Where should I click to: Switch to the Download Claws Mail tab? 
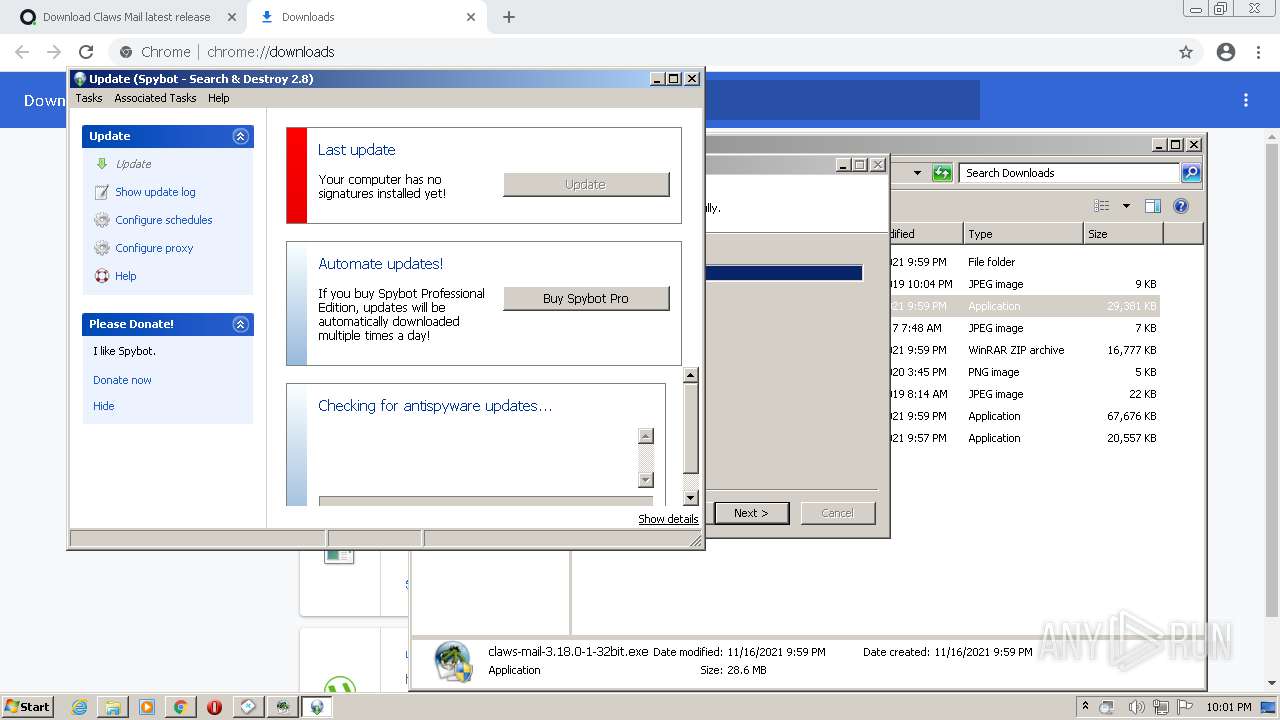pyautogui.click(x=127, y=17)
